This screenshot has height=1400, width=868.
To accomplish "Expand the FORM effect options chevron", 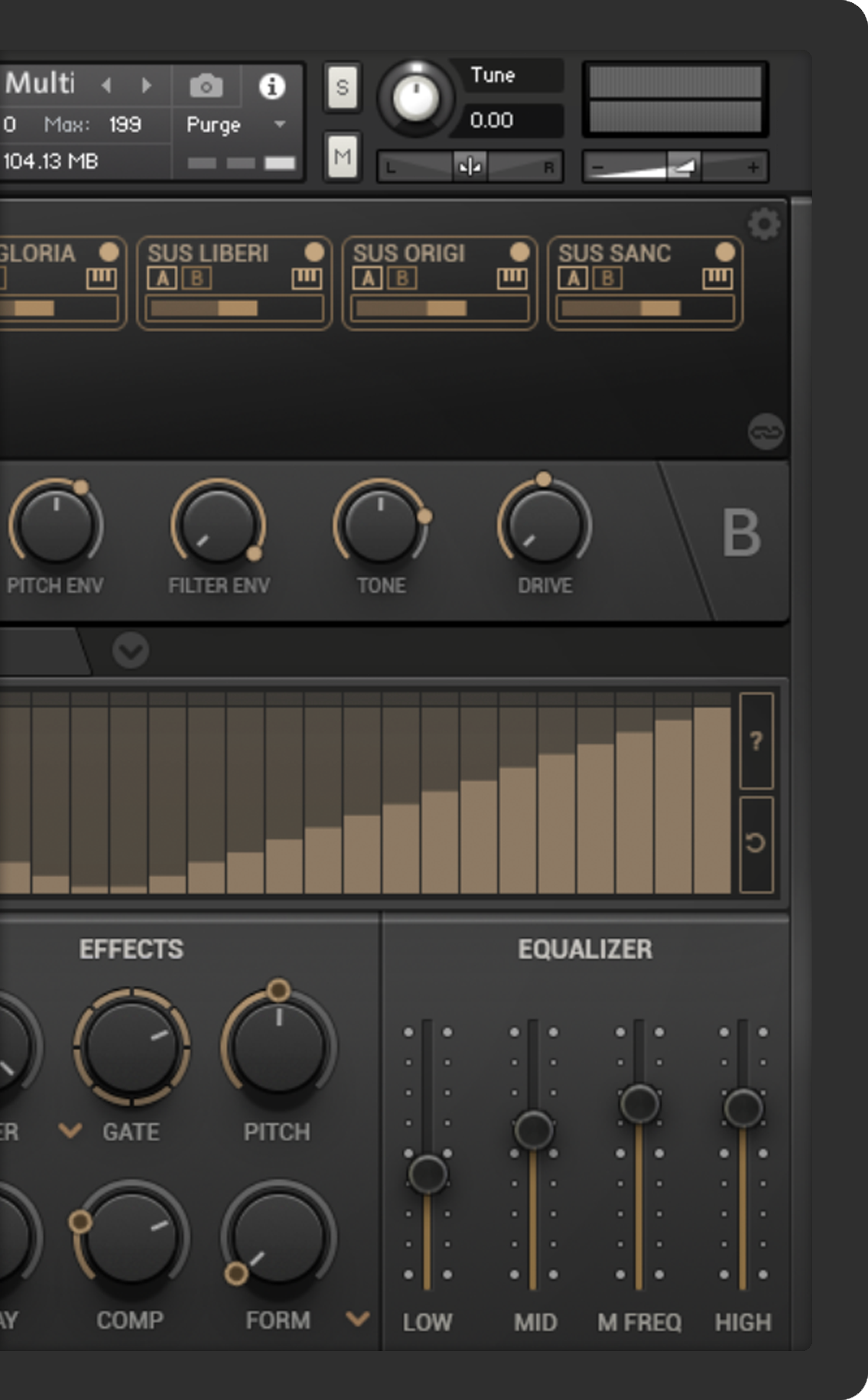I will pos(357,1318).
